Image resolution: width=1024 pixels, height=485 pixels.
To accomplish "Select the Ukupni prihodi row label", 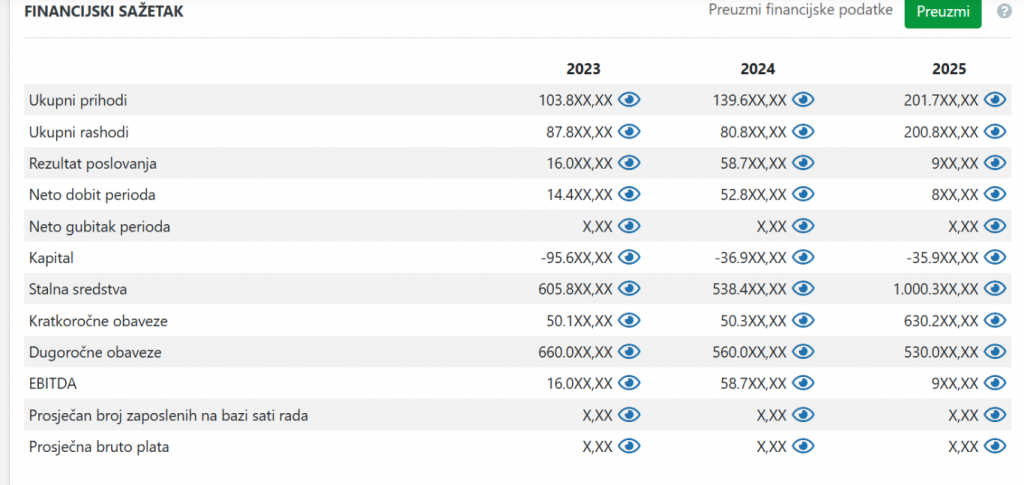I will (78, 100).
